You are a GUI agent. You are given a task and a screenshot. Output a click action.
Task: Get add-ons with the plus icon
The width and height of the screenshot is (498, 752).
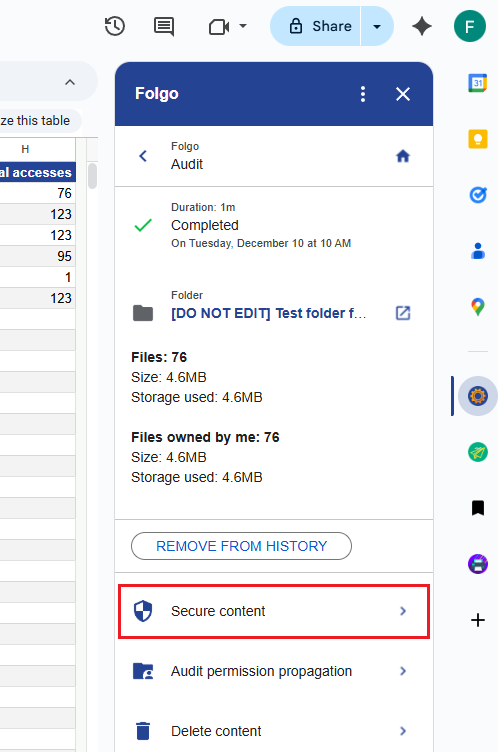click(478, 620)
